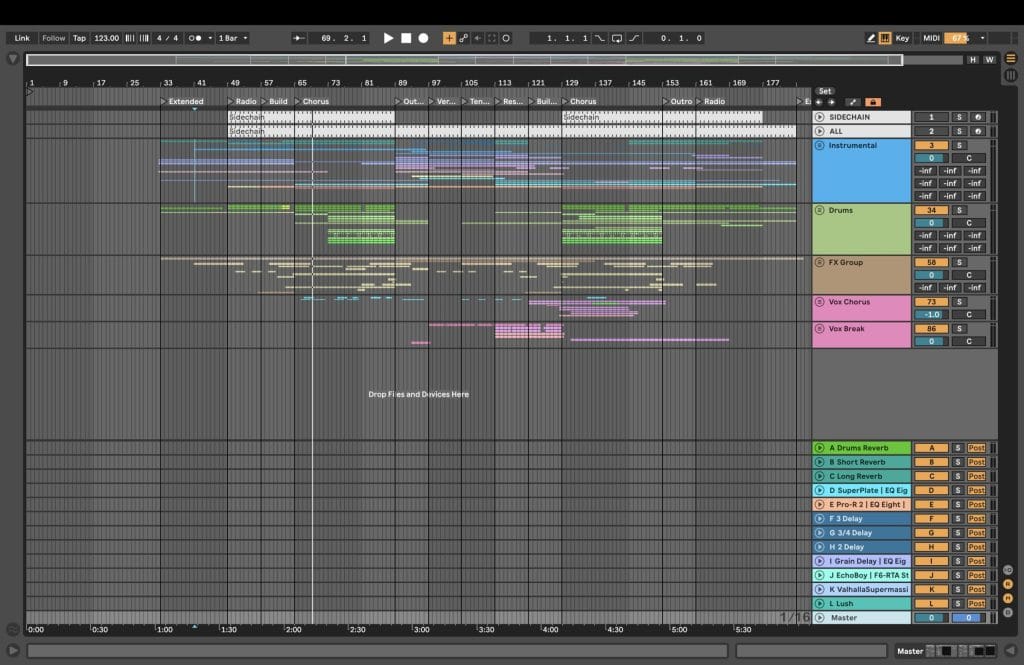
Task: Toggle the computer MIDI keyboard icon
Action: pyautogui.click(x=885, y=38)
